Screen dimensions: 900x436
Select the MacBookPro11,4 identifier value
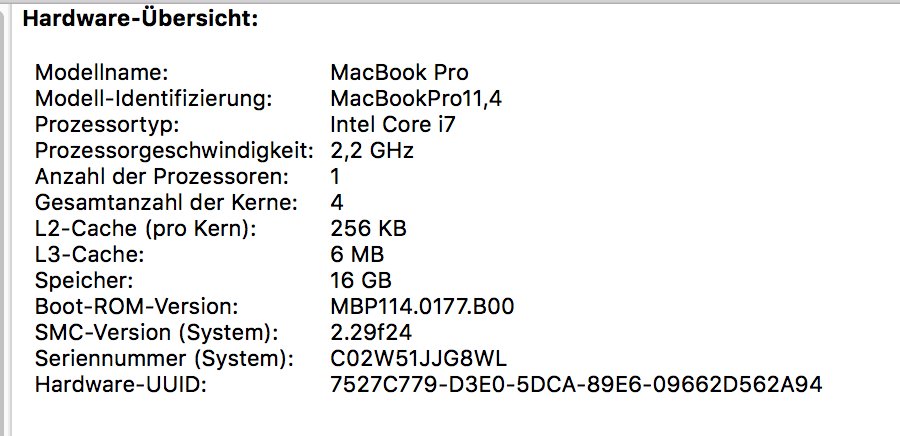pos(417,99)
